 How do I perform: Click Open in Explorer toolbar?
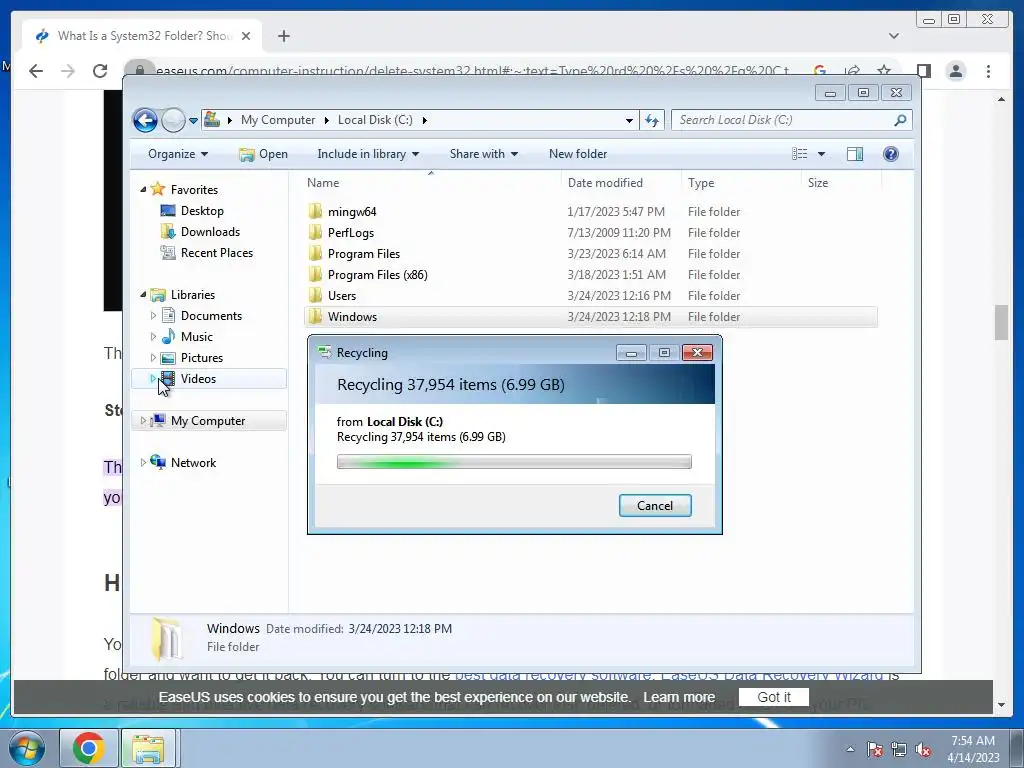click(x=263, y=154)
